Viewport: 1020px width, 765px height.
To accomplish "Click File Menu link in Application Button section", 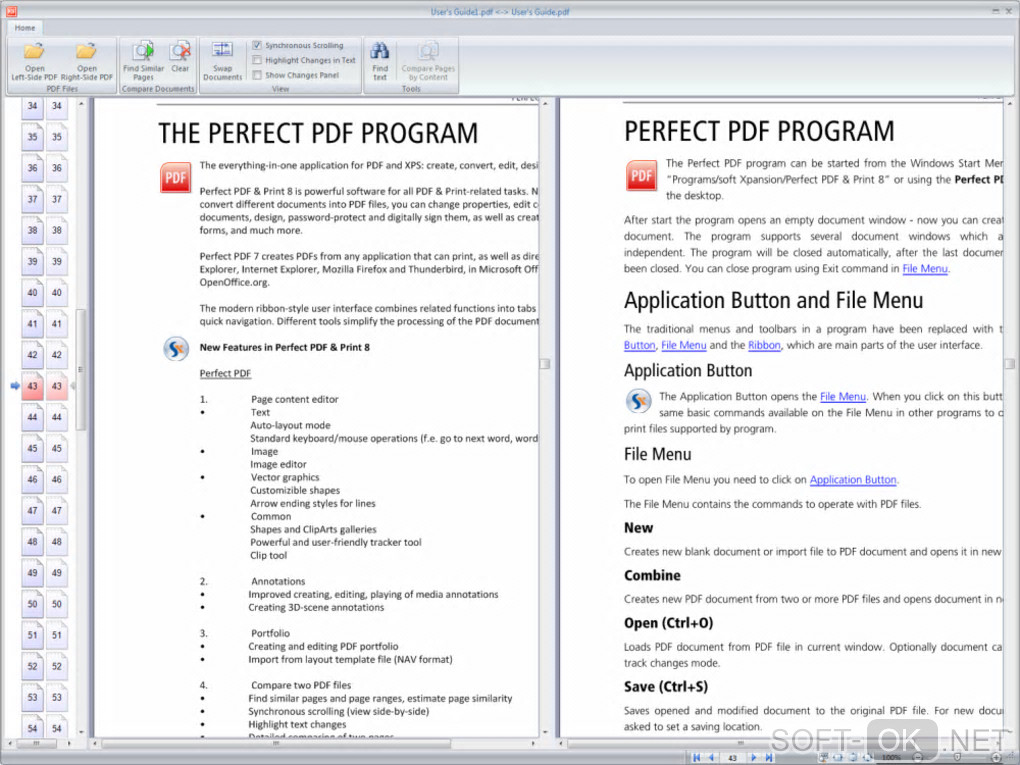I will click(842, 397).
